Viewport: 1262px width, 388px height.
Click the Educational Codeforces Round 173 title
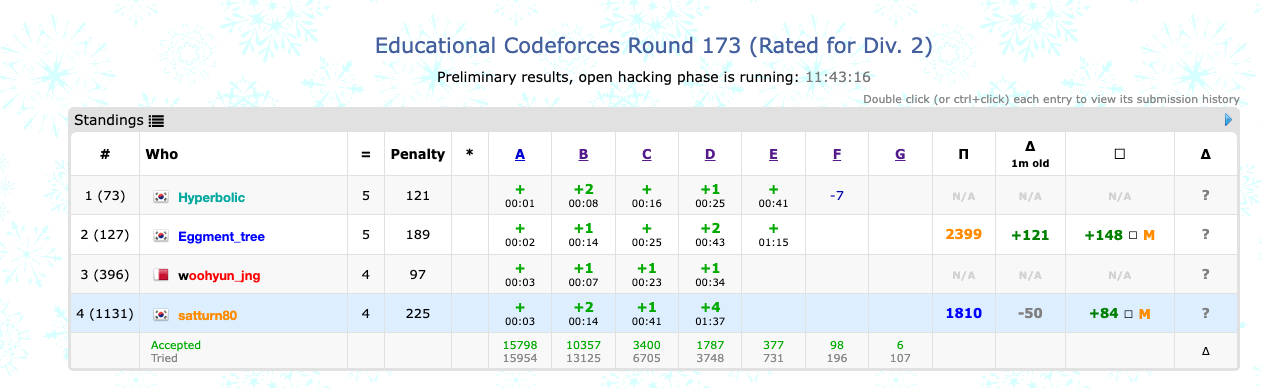click(654, 46)
